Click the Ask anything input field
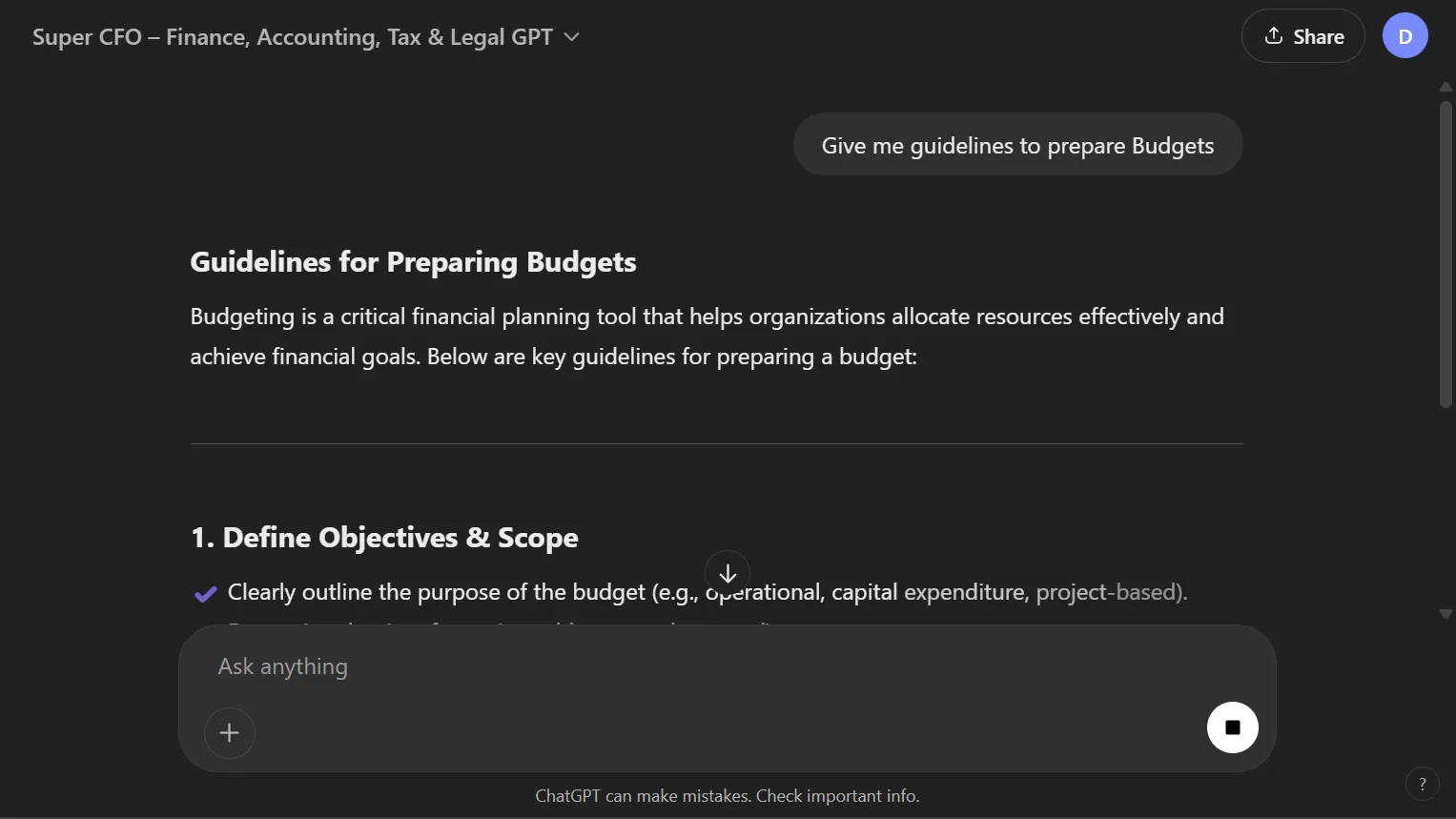Screen dimensions: 1456x819 (706, 666)
